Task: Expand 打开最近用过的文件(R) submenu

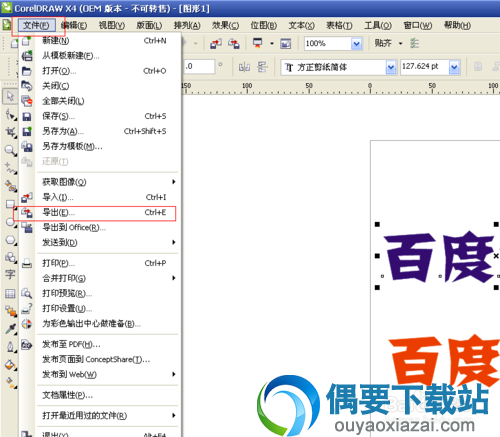Action: point(100,416)
